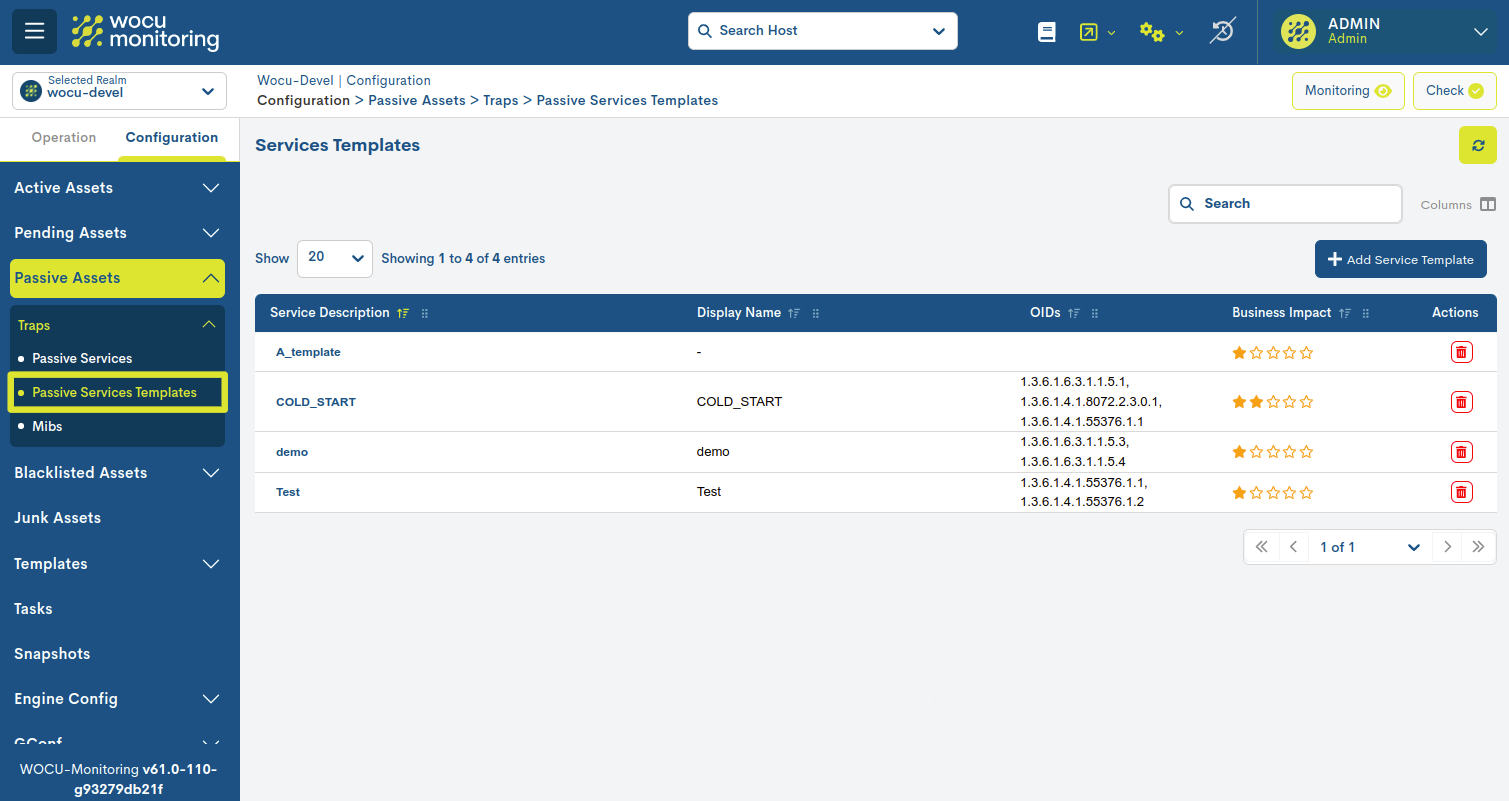This screenshot has width=1509, height=801.
Task: Delete the COLD_START template
Action: coord(1461,402)
